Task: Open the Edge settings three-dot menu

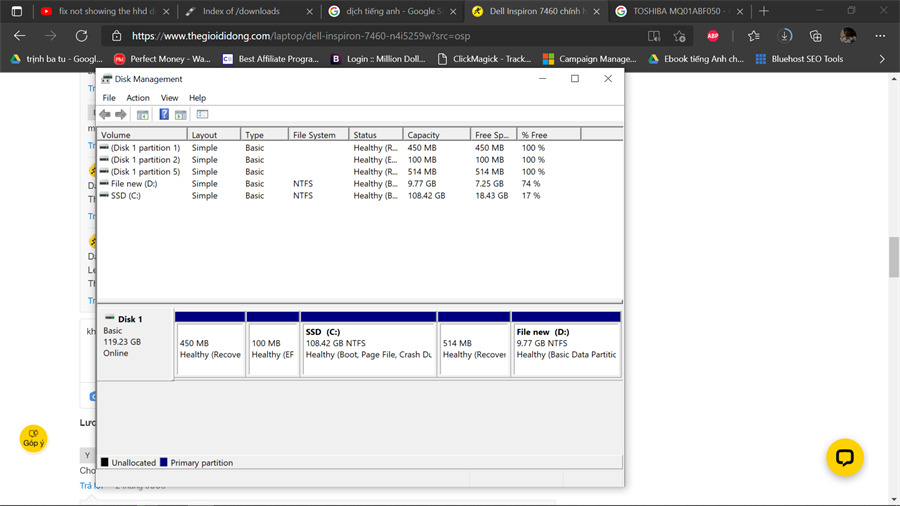Action: (880, 36)
